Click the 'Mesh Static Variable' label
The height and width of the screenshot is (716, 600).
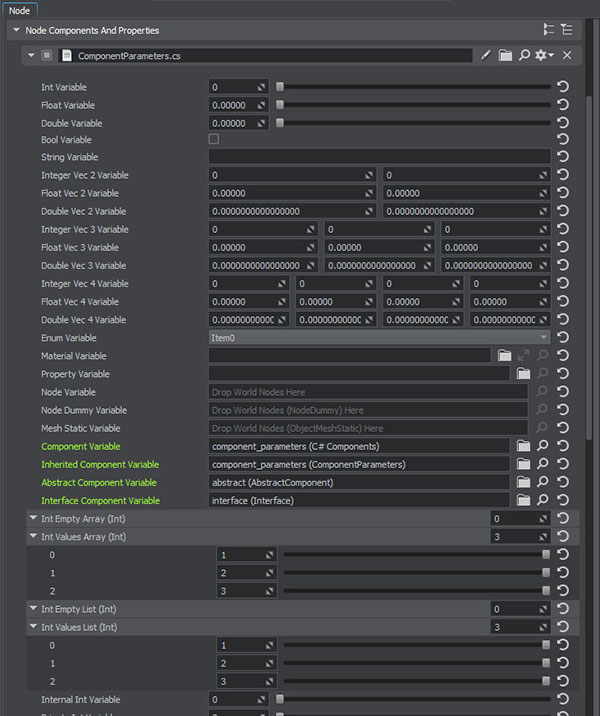coord(81,428)
